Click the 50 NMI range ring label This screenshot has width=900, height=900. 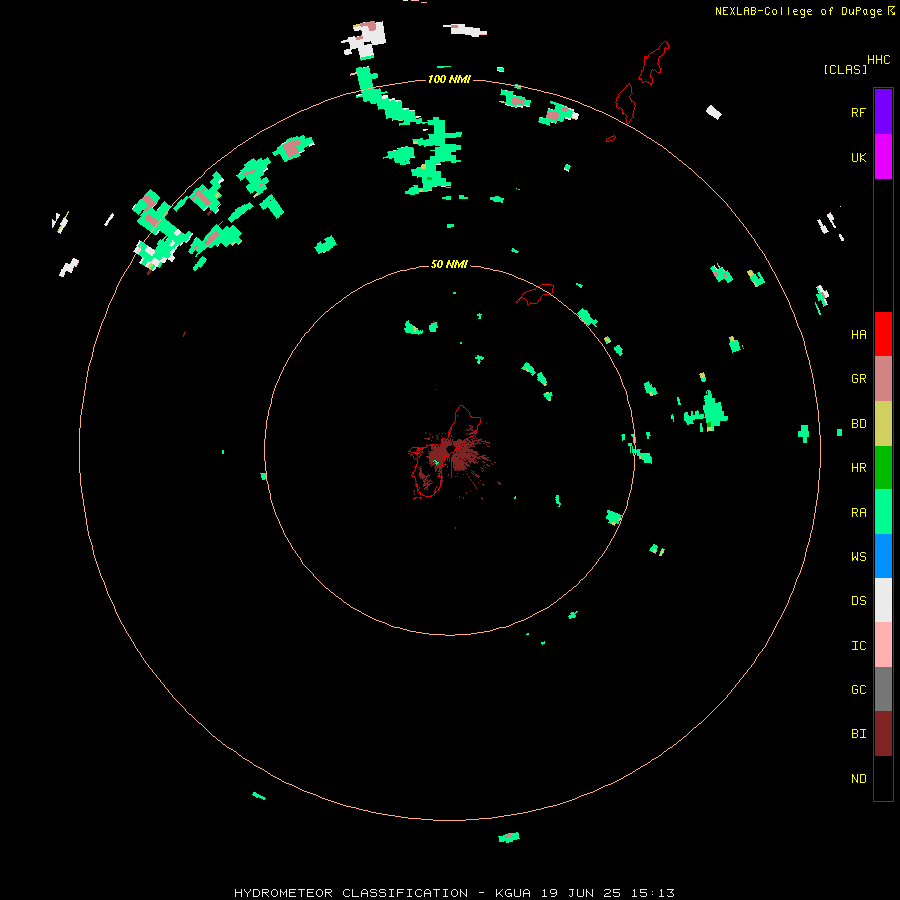pyautogui.click(x=449, y=264)
